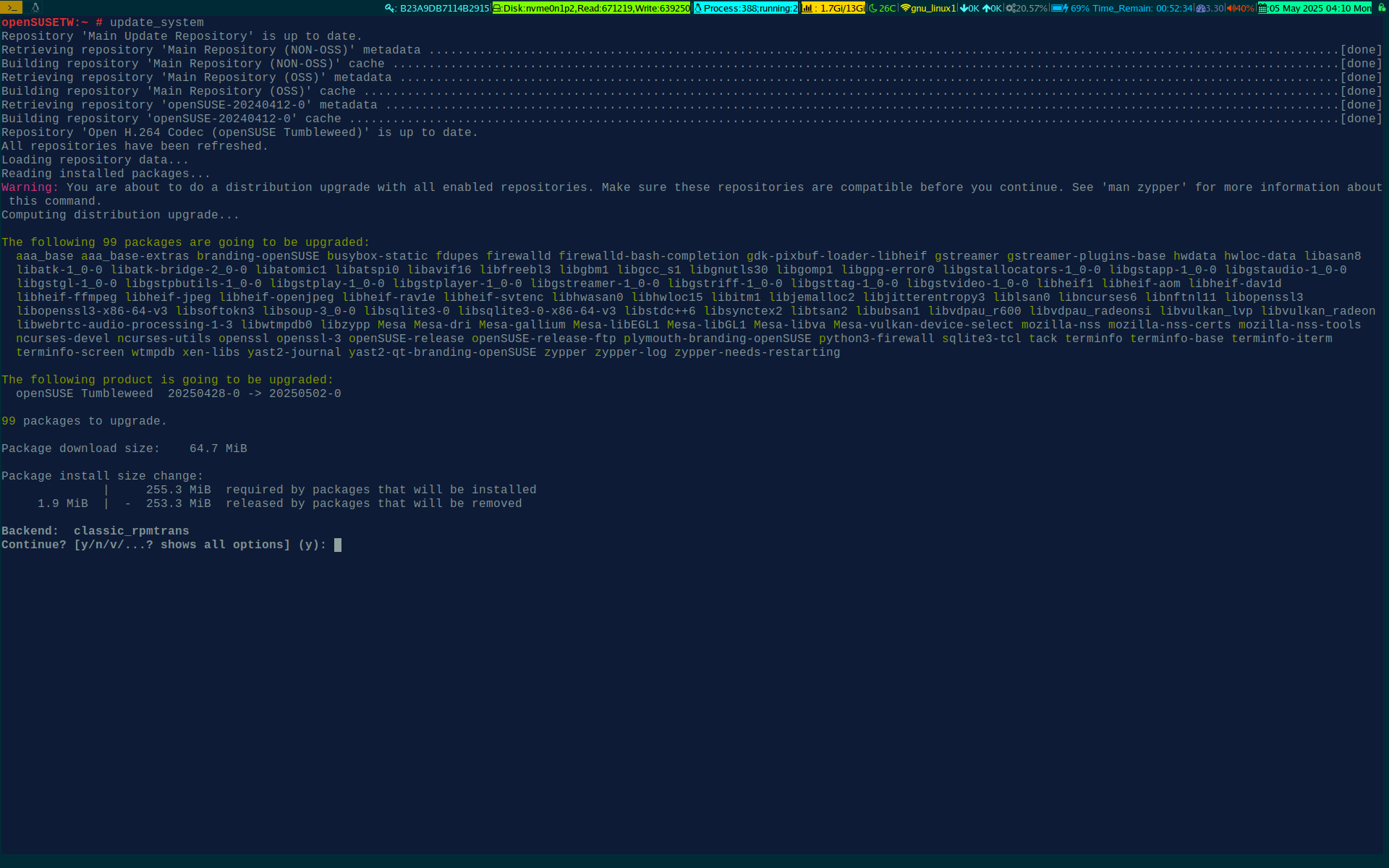Click the 'libwebrtc-audio-processing-1-3' package name
Viewport: 1389px width, 868px height.
coord(124,325)
